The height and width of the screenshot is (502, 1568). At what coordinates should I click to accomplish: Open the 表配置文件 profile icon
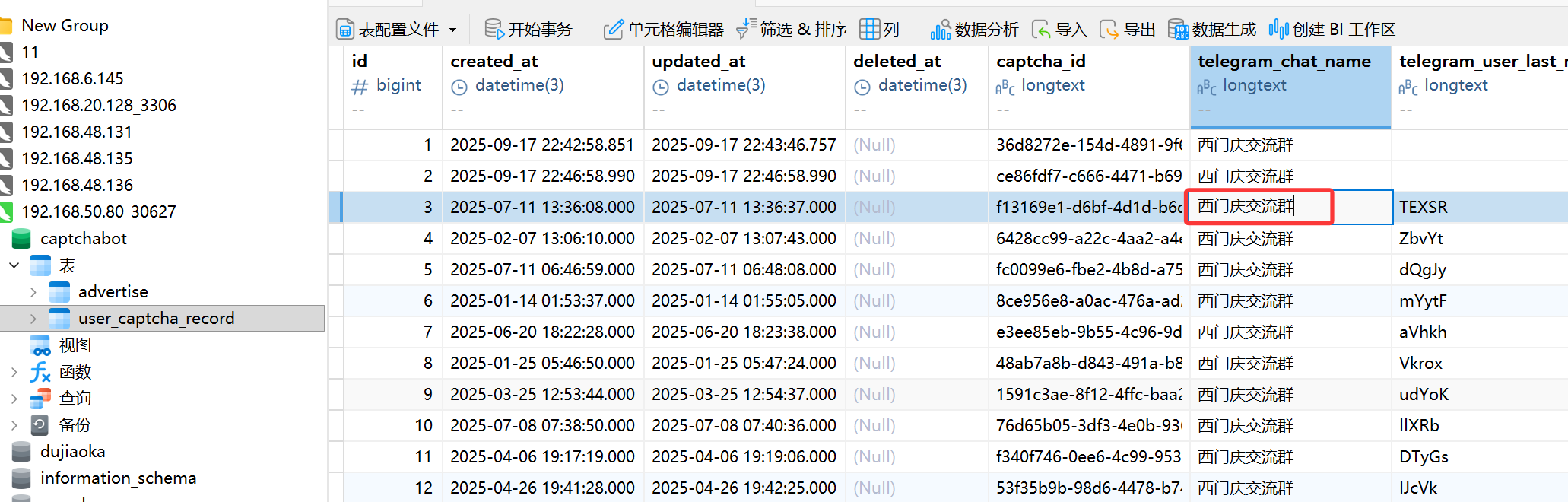345,29
